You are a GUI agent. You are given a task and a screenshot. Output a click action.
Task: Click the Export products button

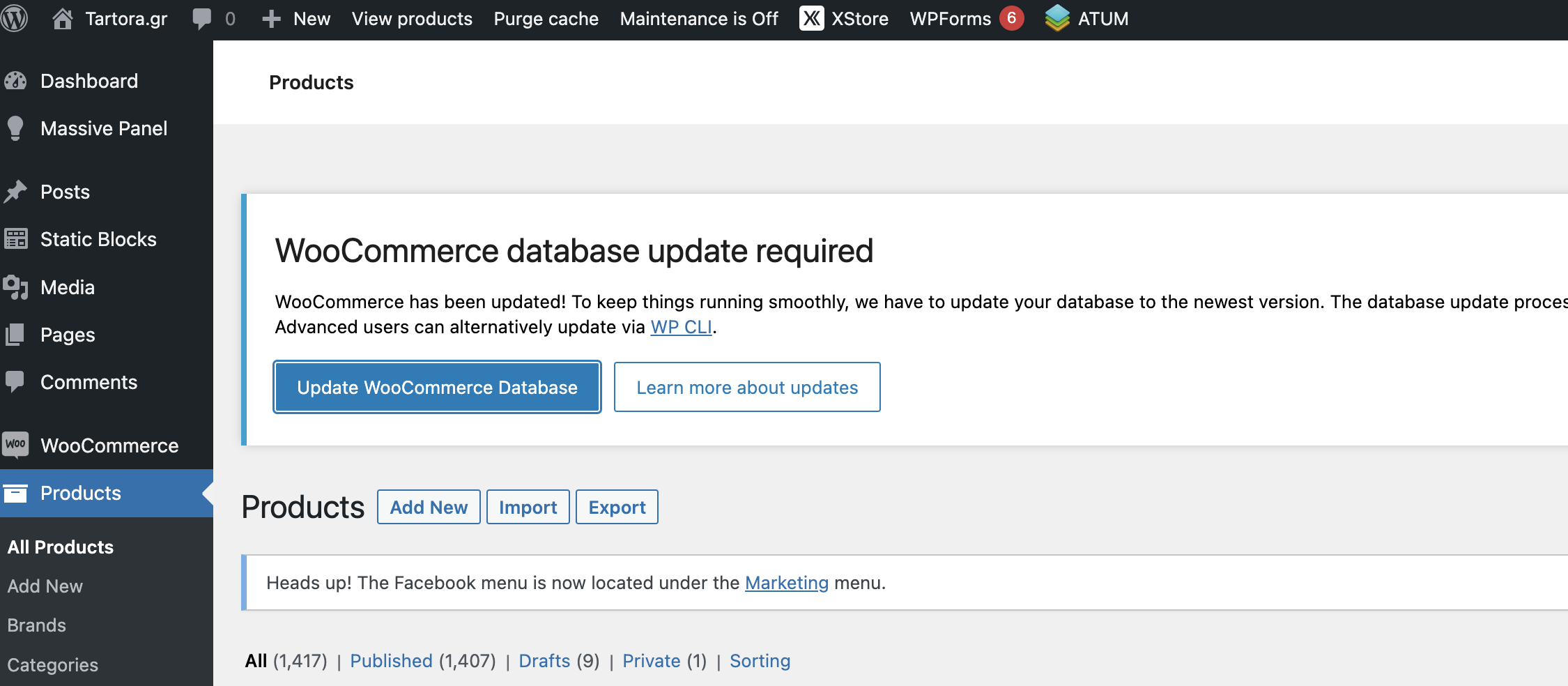click(617, 507)
